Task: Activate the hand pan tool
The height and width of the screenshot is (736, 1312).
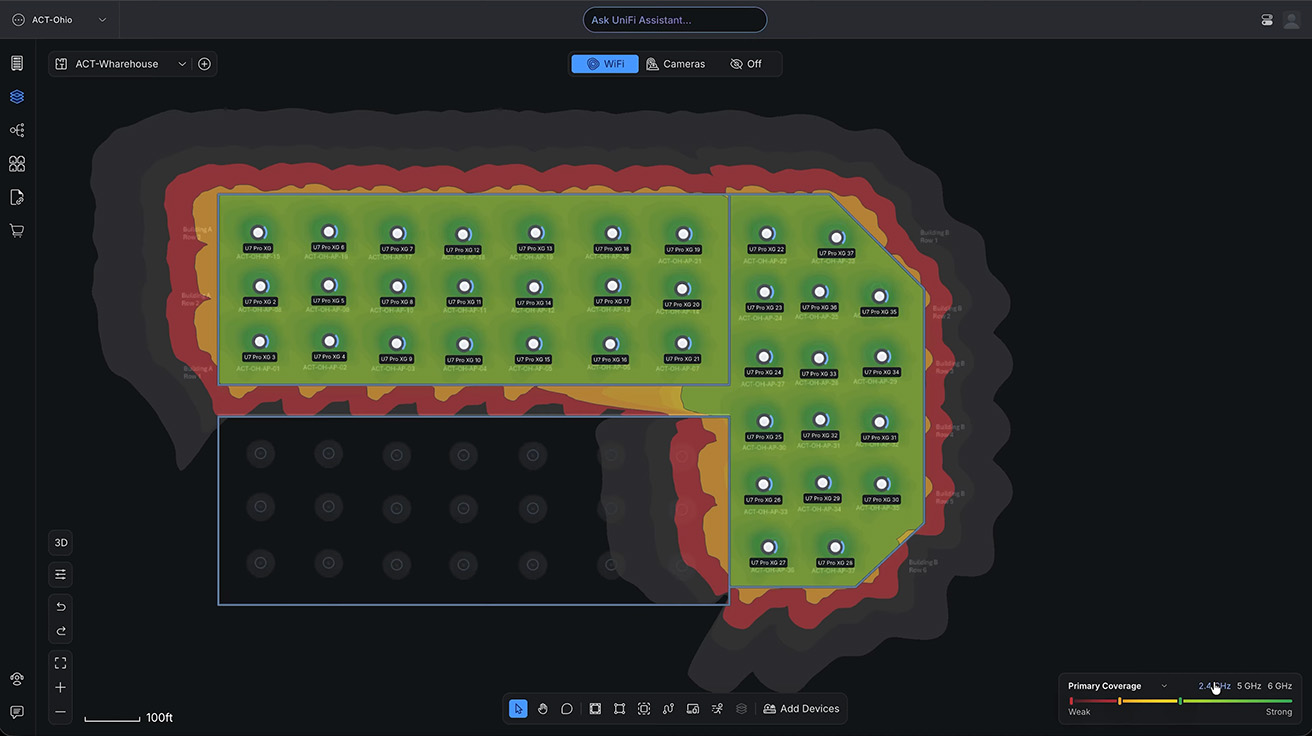Action: pyautogui.click(x=542, y=709)
